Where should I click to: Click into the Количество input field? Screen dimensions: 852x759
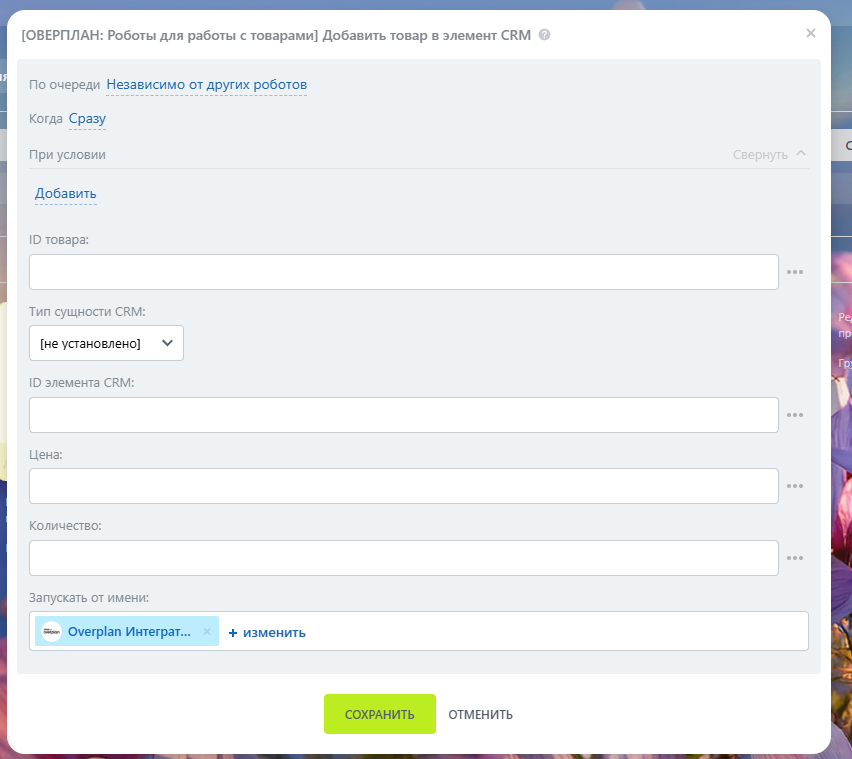[403, 559]
